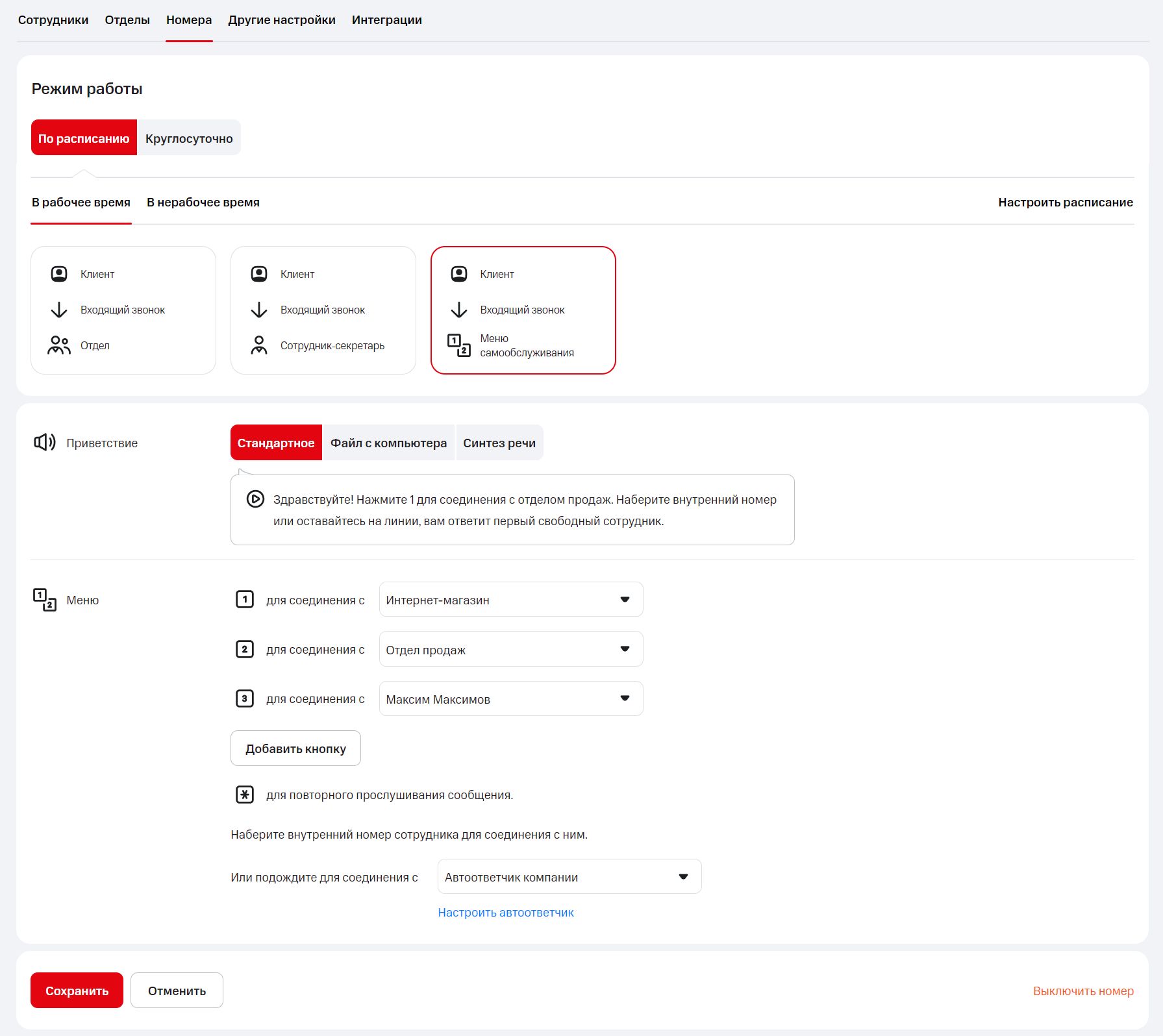Click the self-service menu icon in the selected card
This screenshot has height=1036, width=1163.
[458, 345]
